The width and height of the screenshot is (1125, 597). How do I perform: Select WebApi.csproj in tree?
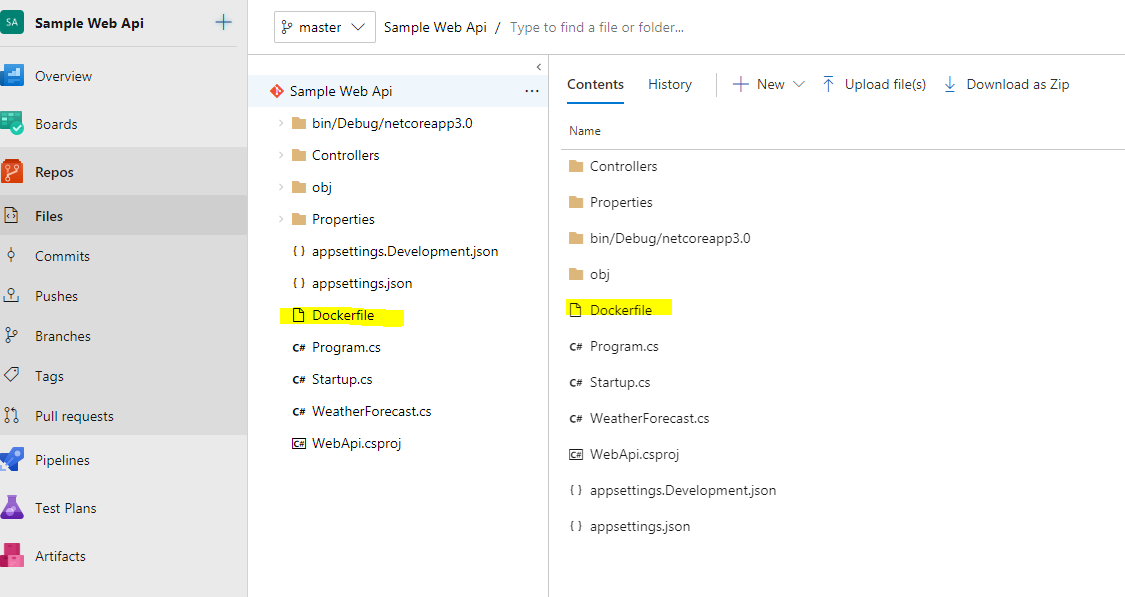(x=356, y=443)
